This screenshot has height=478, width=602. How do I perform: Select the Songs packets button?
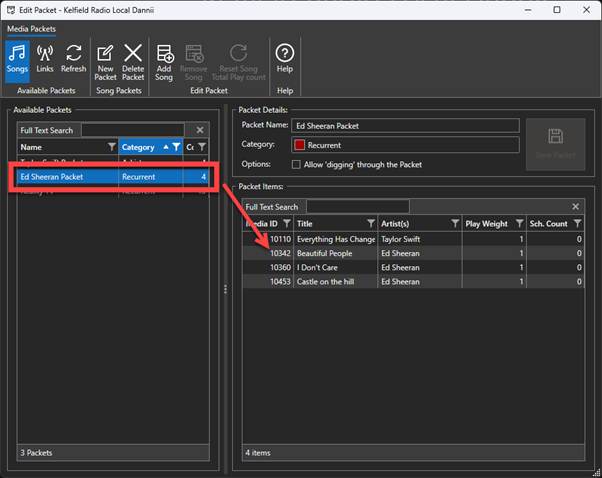17,61
